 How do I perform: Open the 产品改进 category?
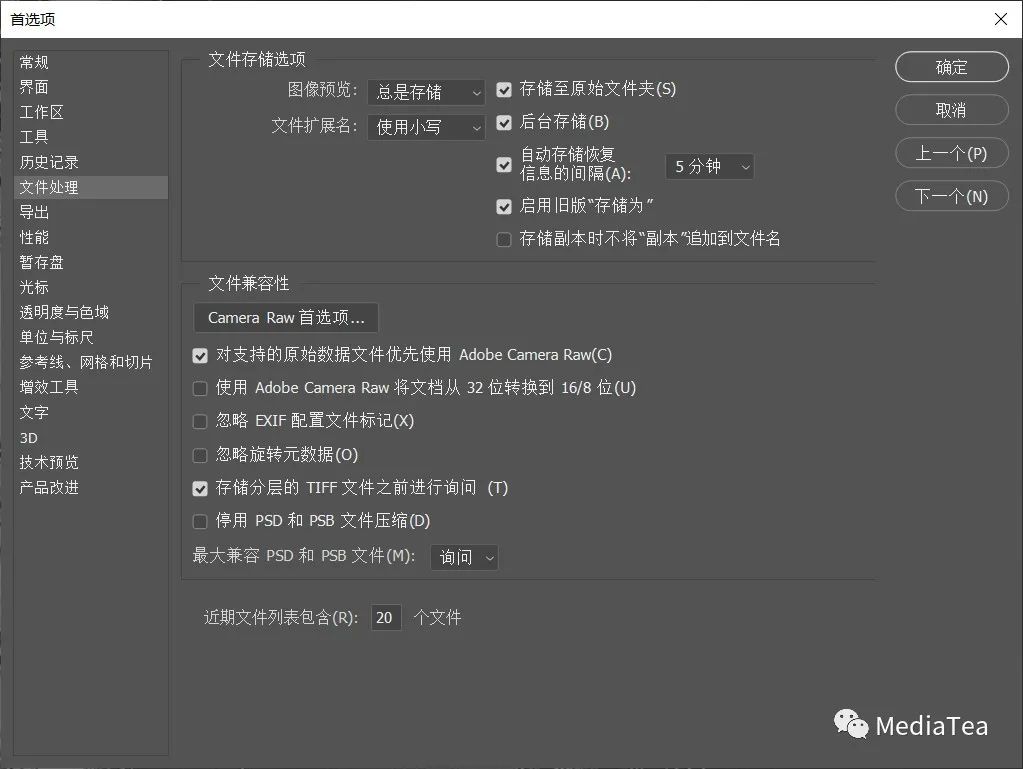pos(91,487)
